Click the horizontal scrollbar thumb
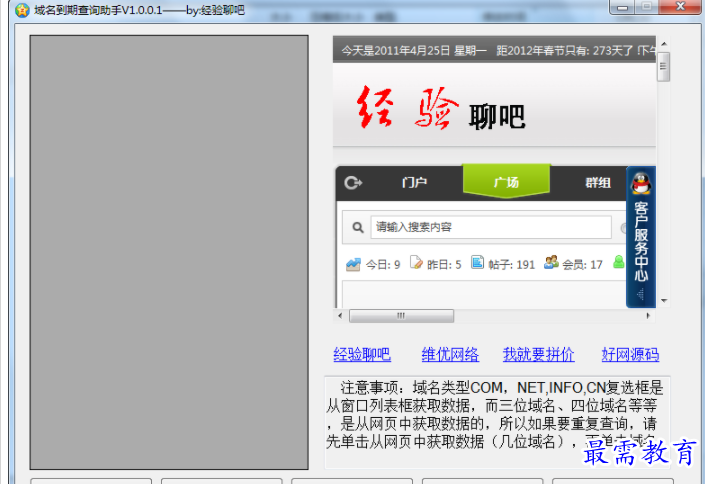Viewport: 705px width, 484px height. coord(401,316)
